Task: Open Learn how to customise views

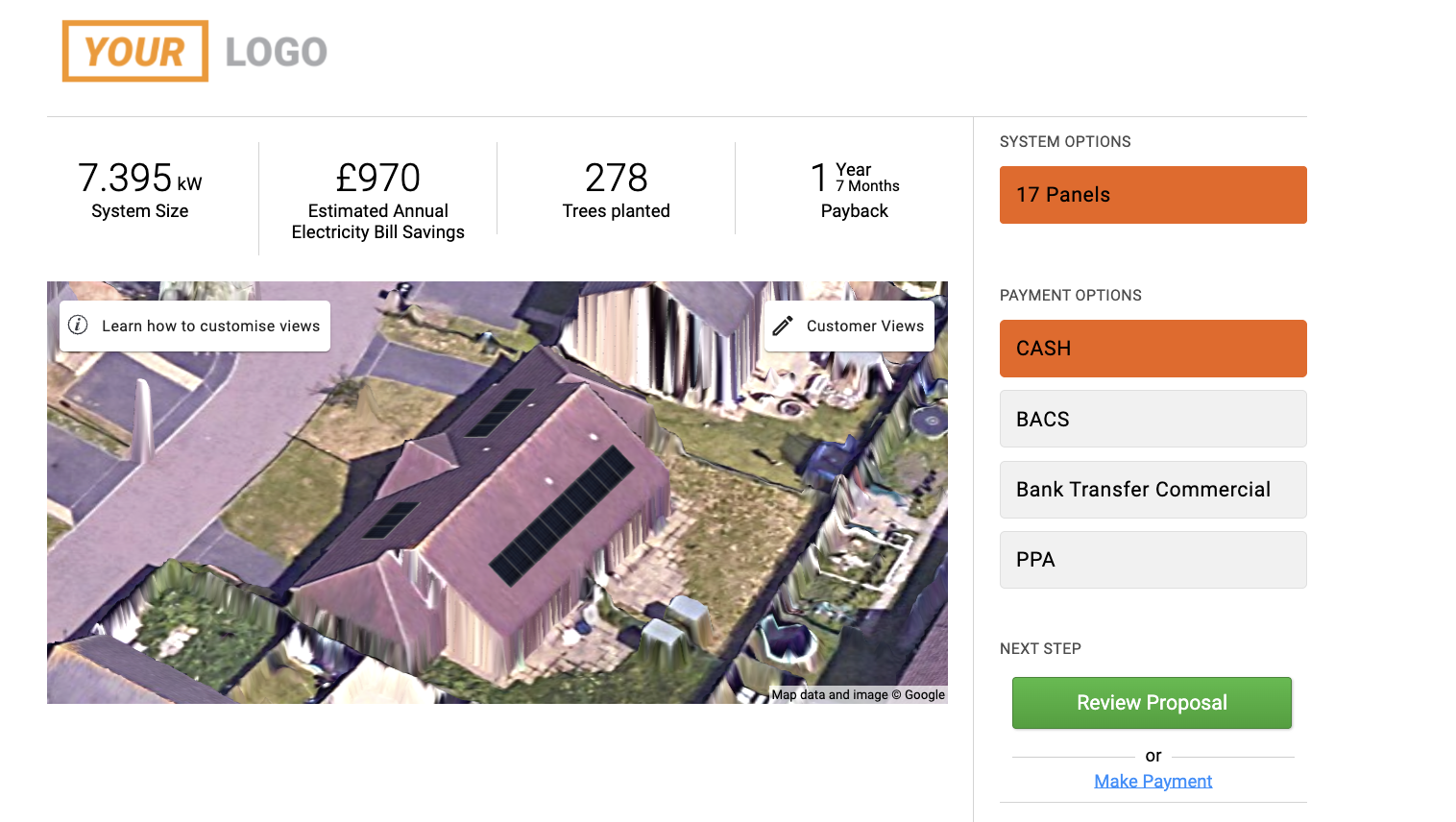Action: tap(195, 326)
